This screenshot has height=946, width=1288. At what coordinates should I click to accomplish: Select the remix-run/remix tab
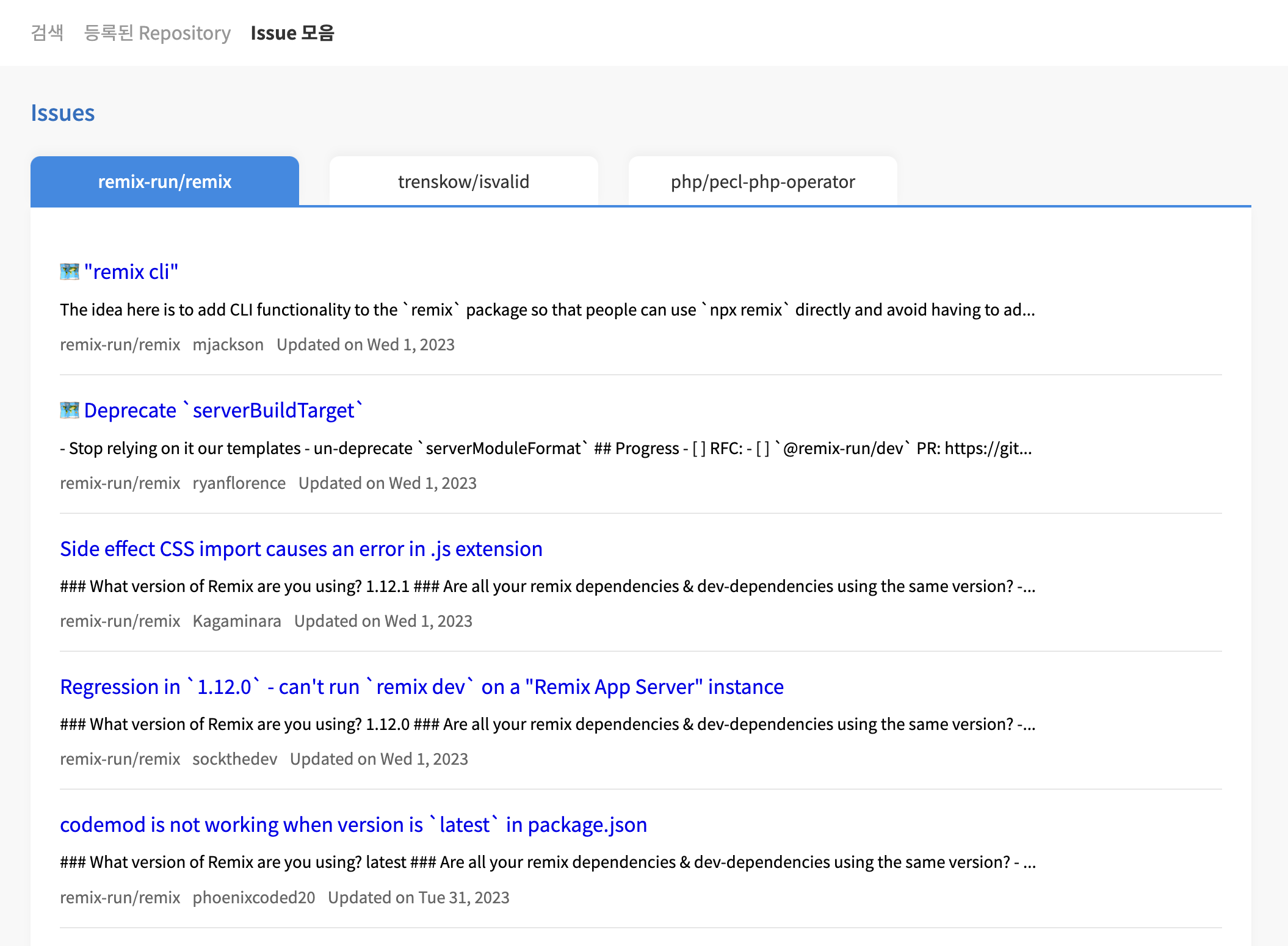point(165,181)
